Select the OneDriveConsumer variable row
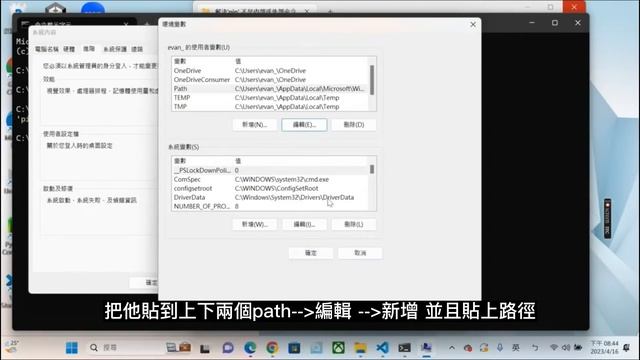Image resolution: width=640 pixels, height=360 pixels. [x=270, y=80]
